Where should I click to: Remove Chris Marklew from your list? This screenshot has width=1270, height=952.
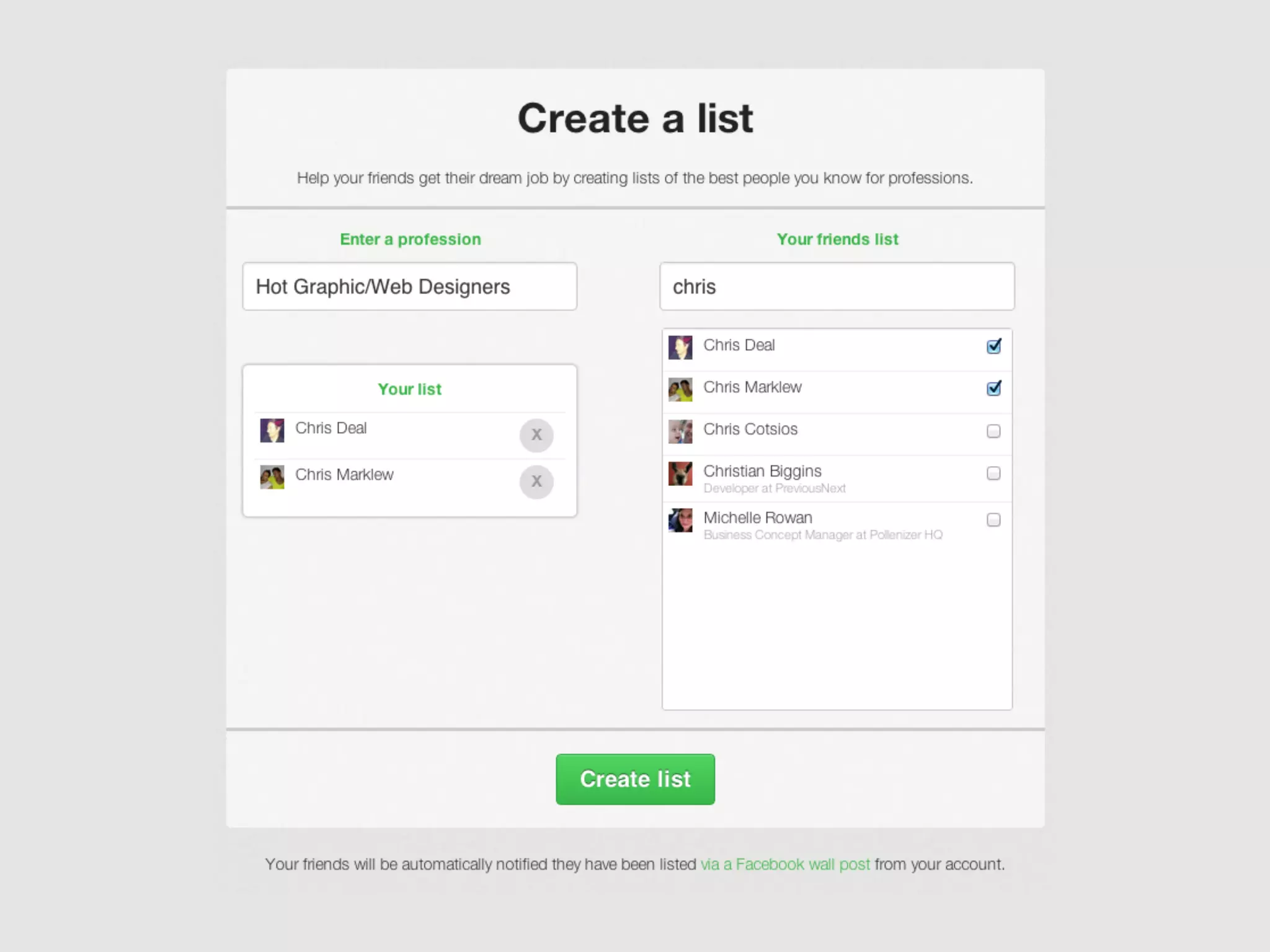[x=536, y=482]
